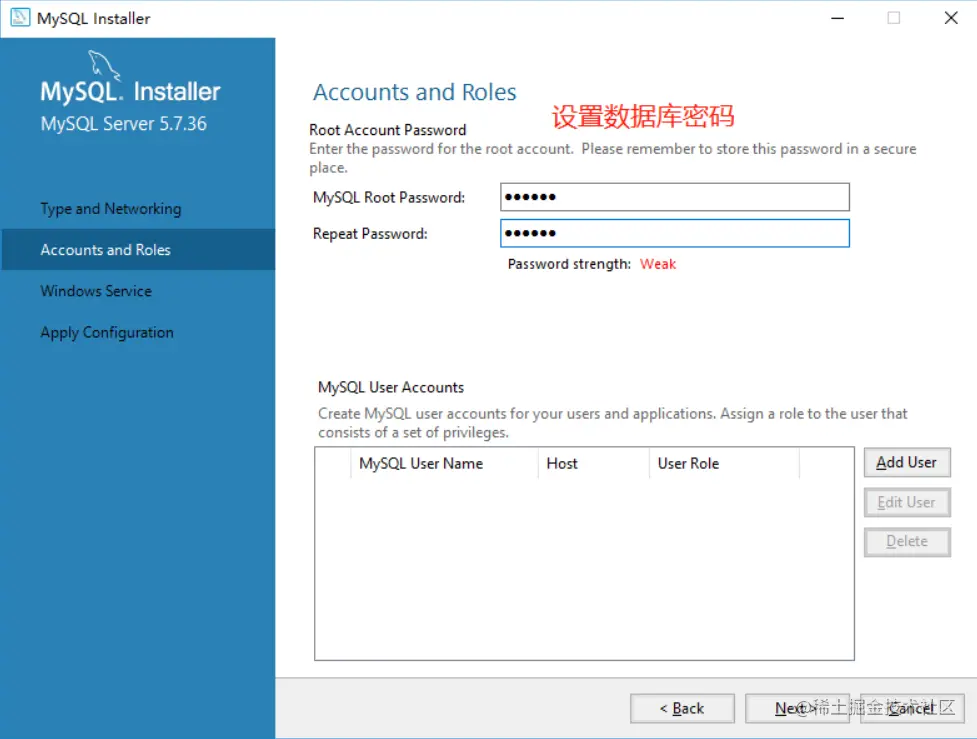Click the Add User button

pos(907,462)
